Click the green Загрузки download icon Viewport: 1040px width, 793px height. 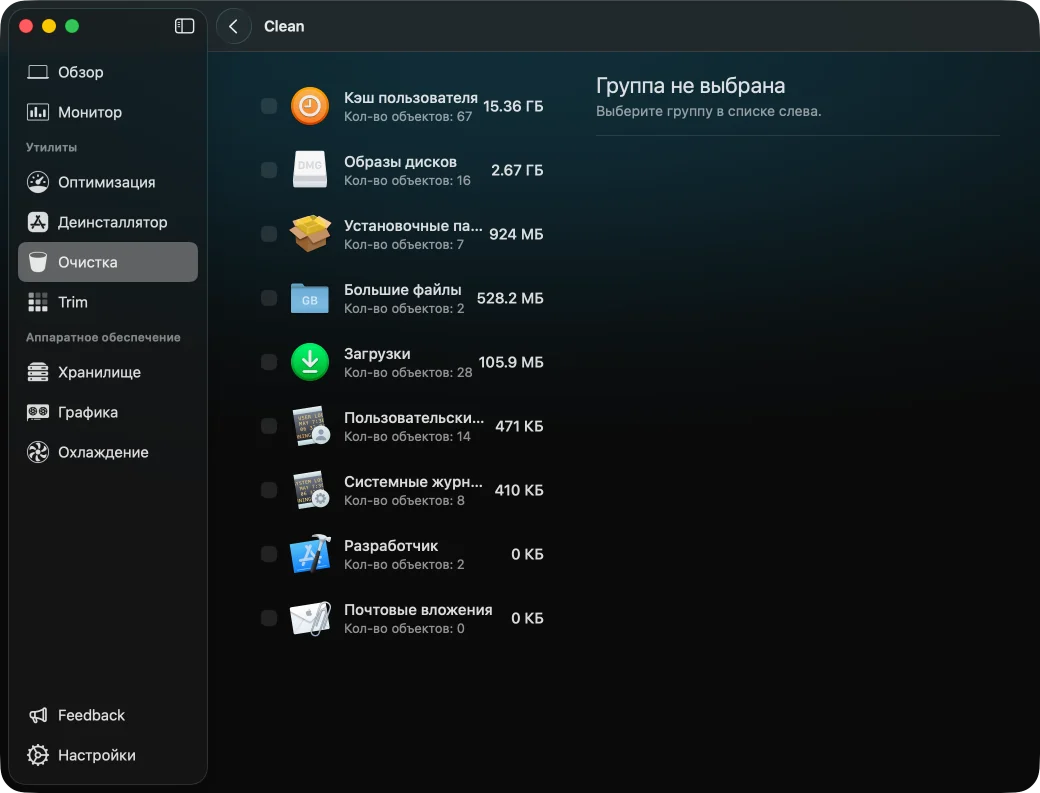[310, 362]
